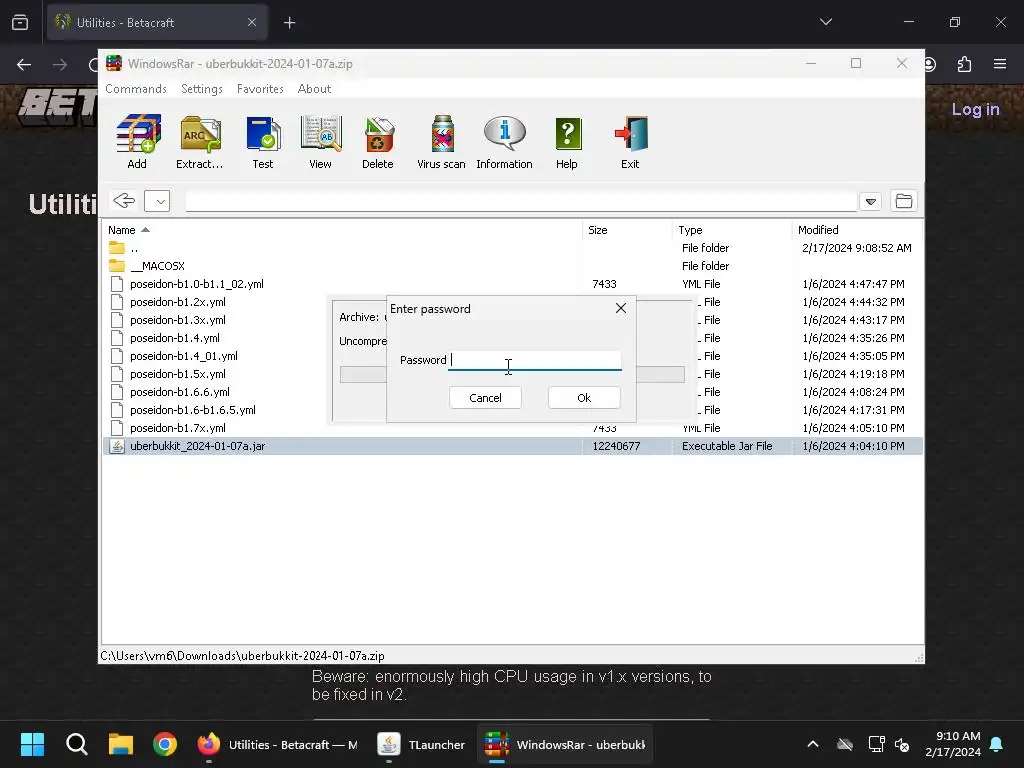Start a Virus scan
This screenshot has width=1024, height=768.
pyautogui.click(x=441, y=142)
